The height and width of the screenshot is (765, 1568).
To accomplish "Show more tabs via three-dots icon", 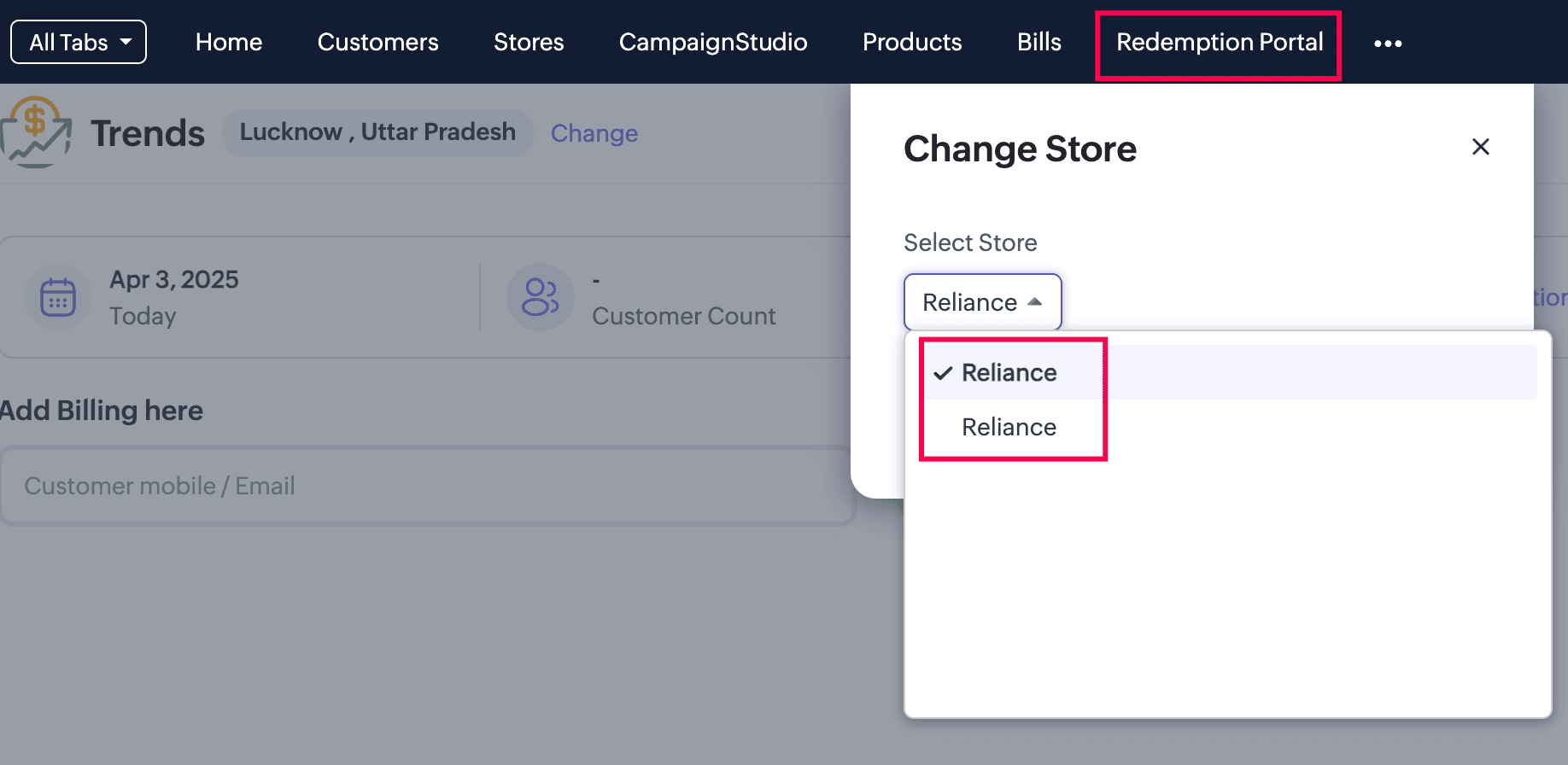I will pyautogui.click(x=1388, y=44).
